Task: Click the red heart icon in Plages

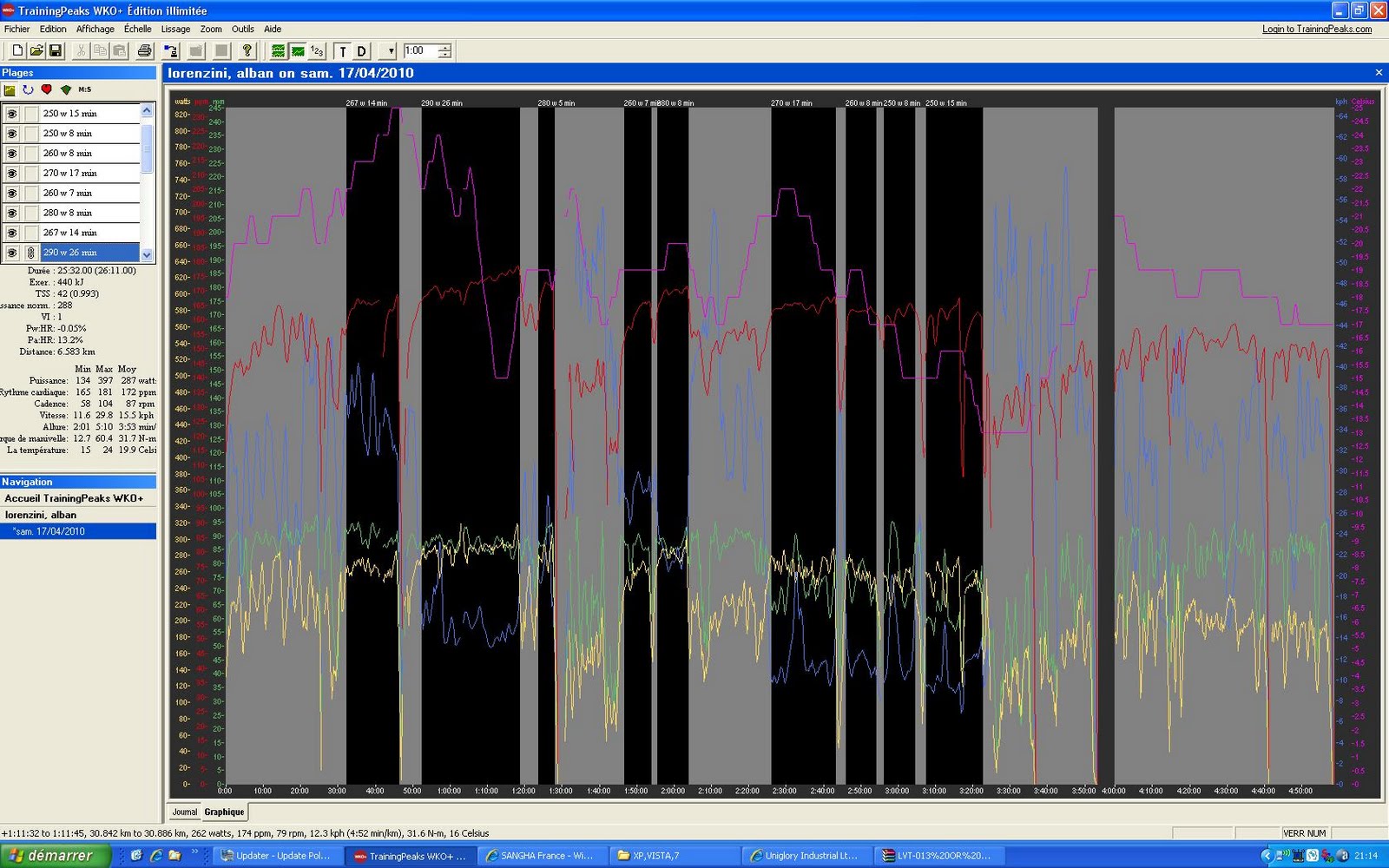Action: tap(47, 89)
